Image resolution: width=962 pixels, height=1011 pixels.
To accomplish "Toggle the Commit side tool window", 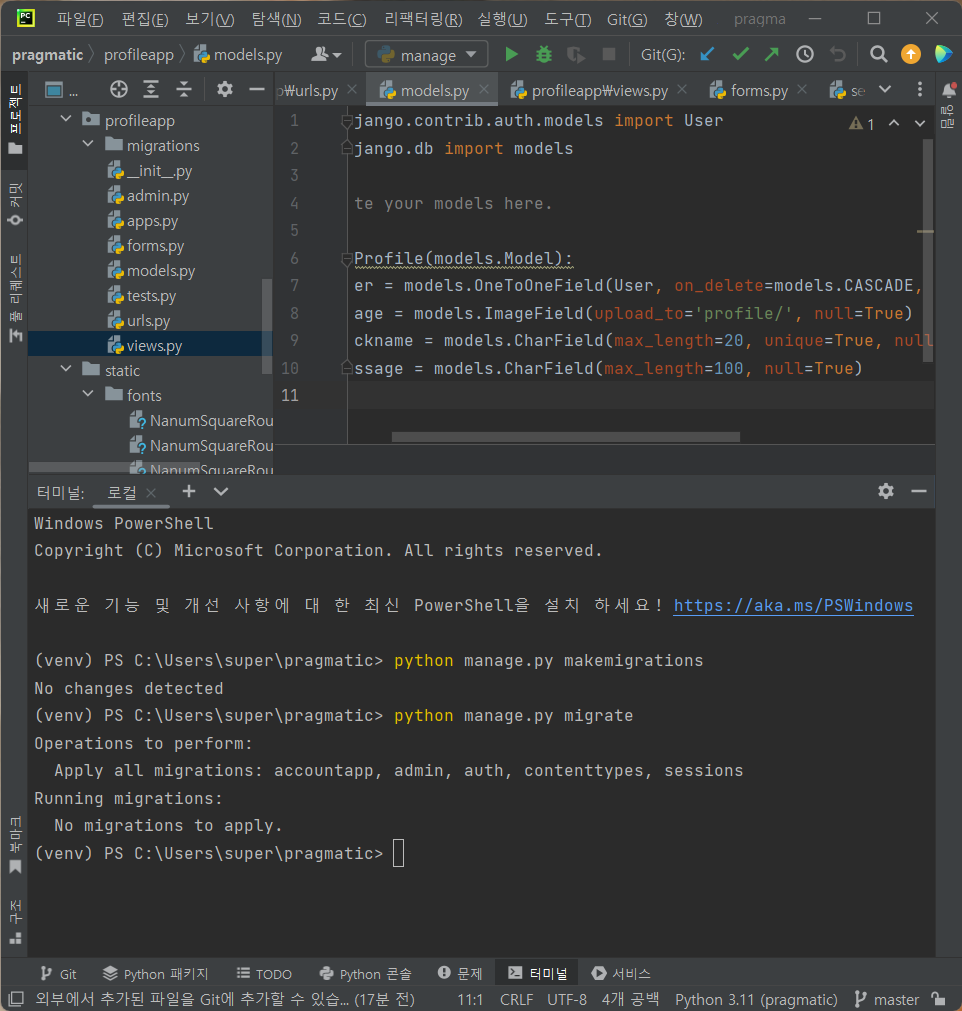I will tap(15, 204).
